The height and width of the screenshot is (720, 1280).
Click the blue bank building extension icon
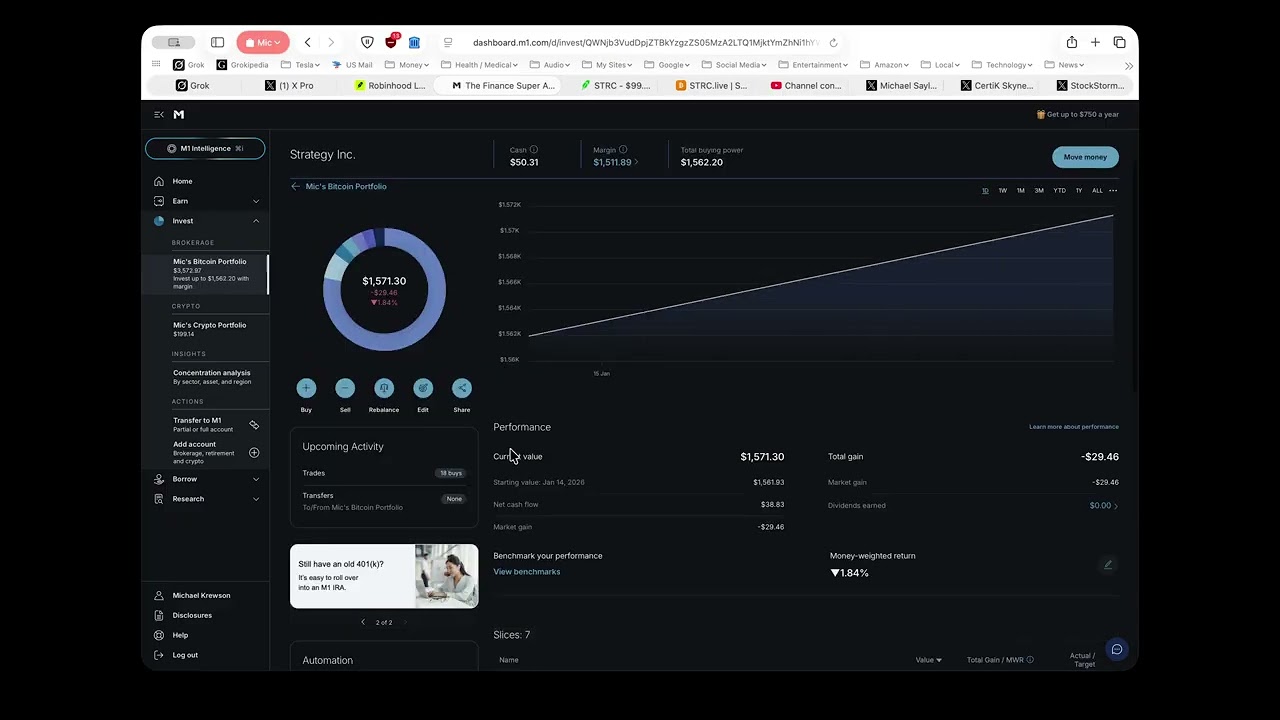pyautogui.click(x=414, y=42)
